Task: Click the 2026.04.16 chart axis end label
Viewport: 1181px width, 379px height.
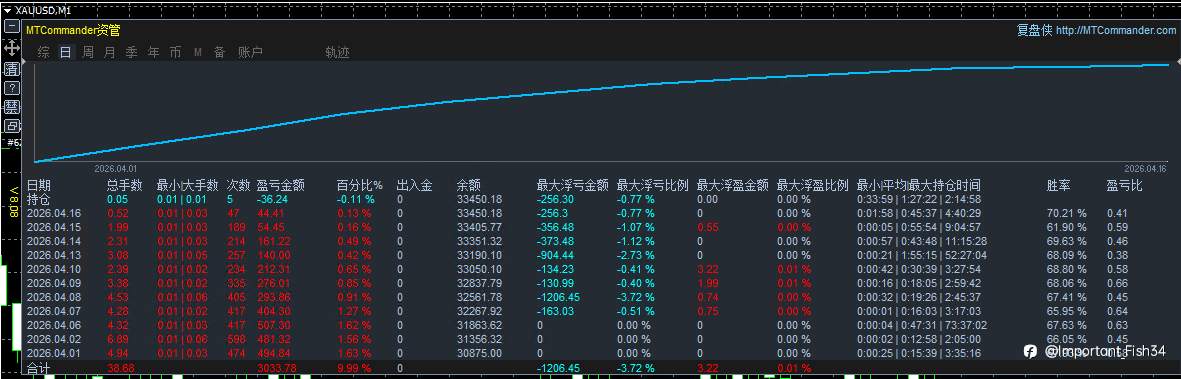Action: [1145, 169]
